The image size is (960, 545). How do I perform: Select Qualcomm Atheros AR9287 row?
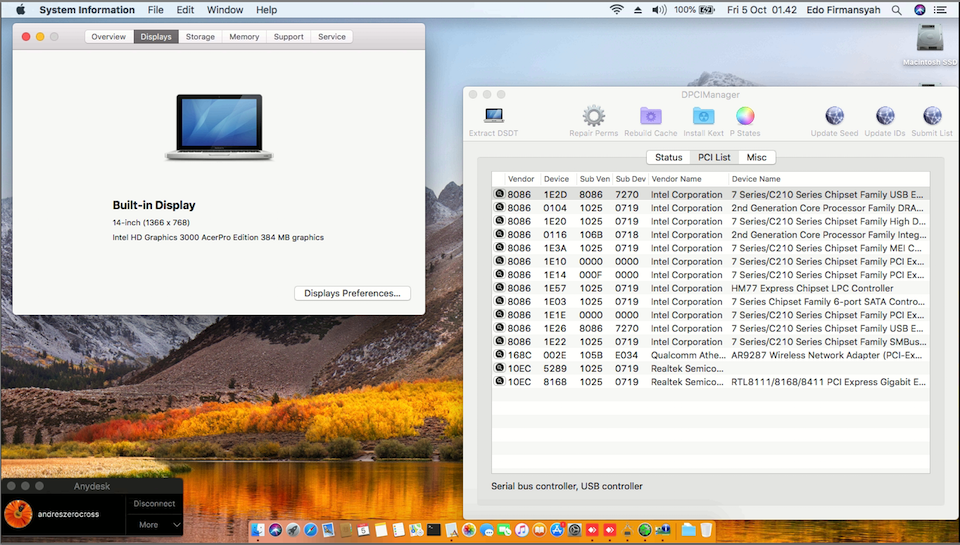tap(710, 355)
